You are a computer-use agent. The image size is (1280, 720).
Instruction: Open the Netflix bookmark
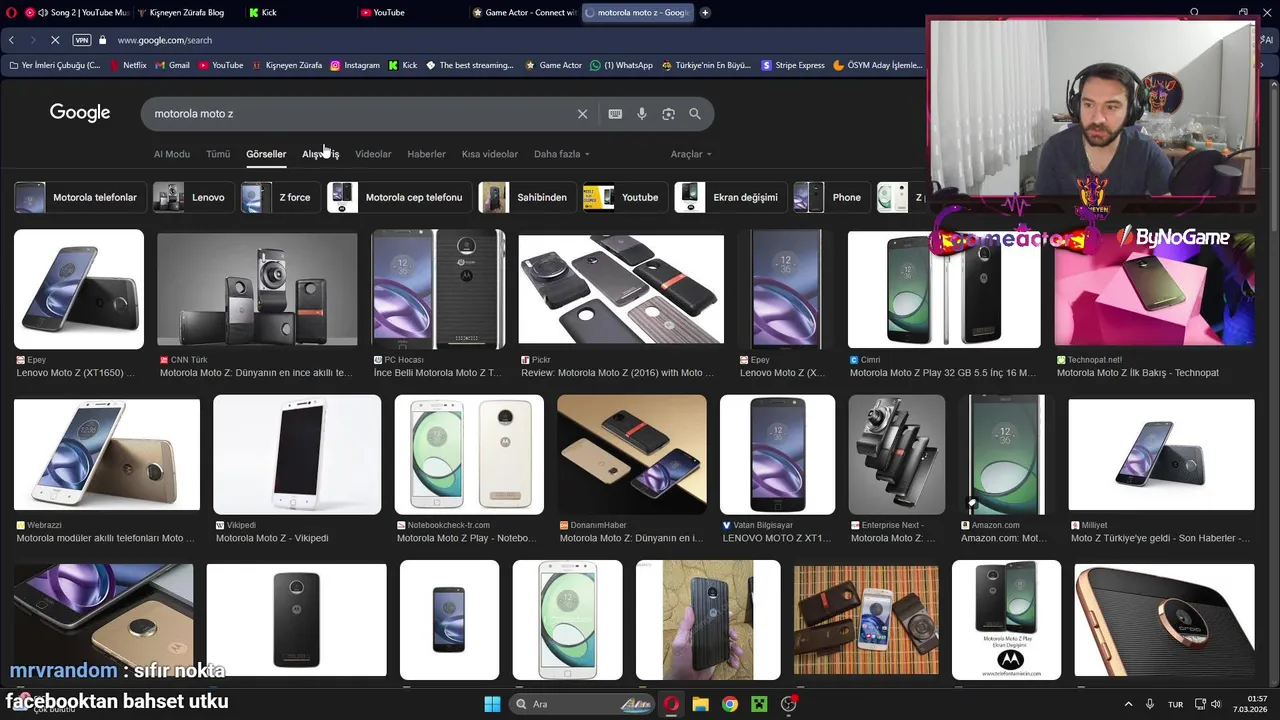point(127,65)
